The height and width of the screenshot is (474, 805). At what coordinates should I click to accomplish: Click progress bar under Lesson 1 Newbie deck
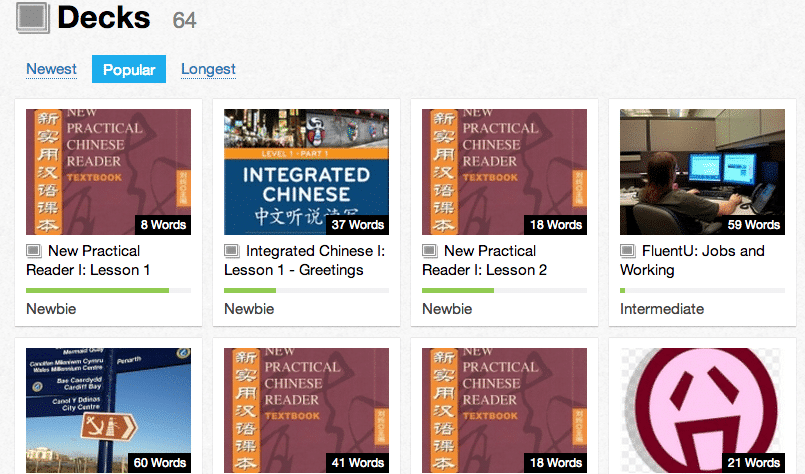108,291
